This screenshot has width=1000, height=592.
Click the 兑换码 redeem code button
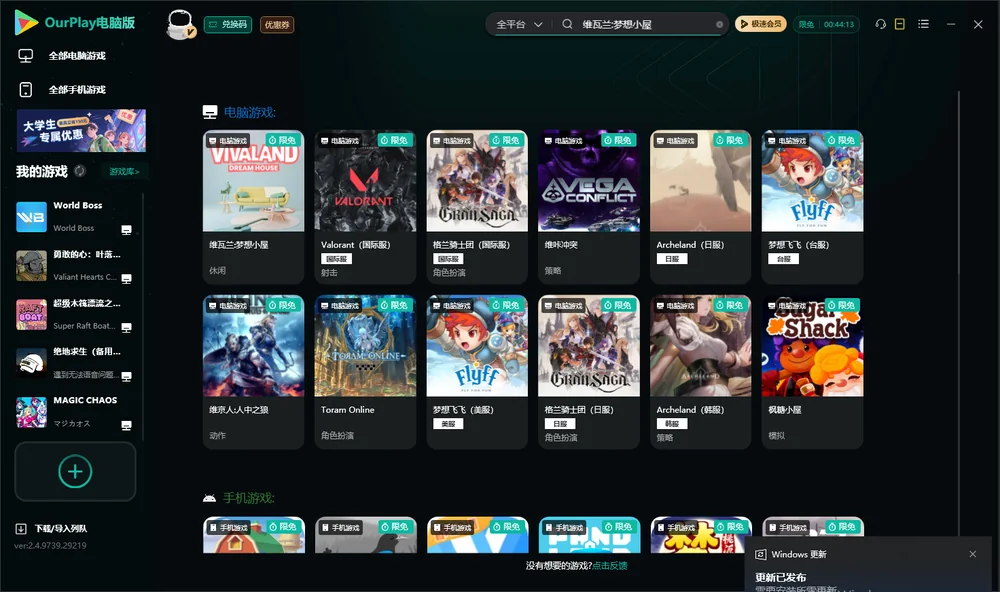coord(228,25)
